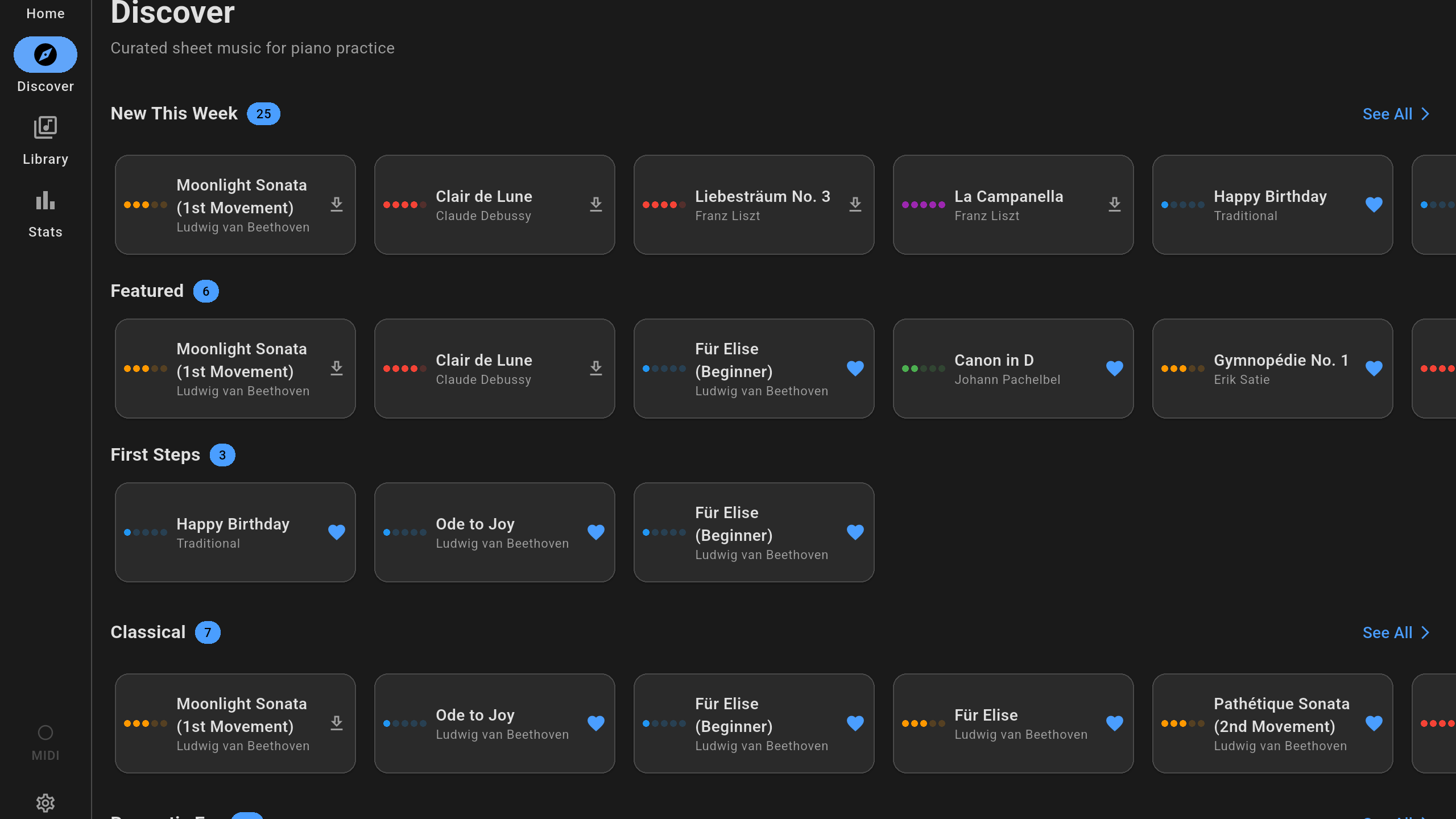This screenshot has width=1456, height=819.
Task: Toggle favorite heart on Gymnopédie No. 1
Action: click(1374, 369)
